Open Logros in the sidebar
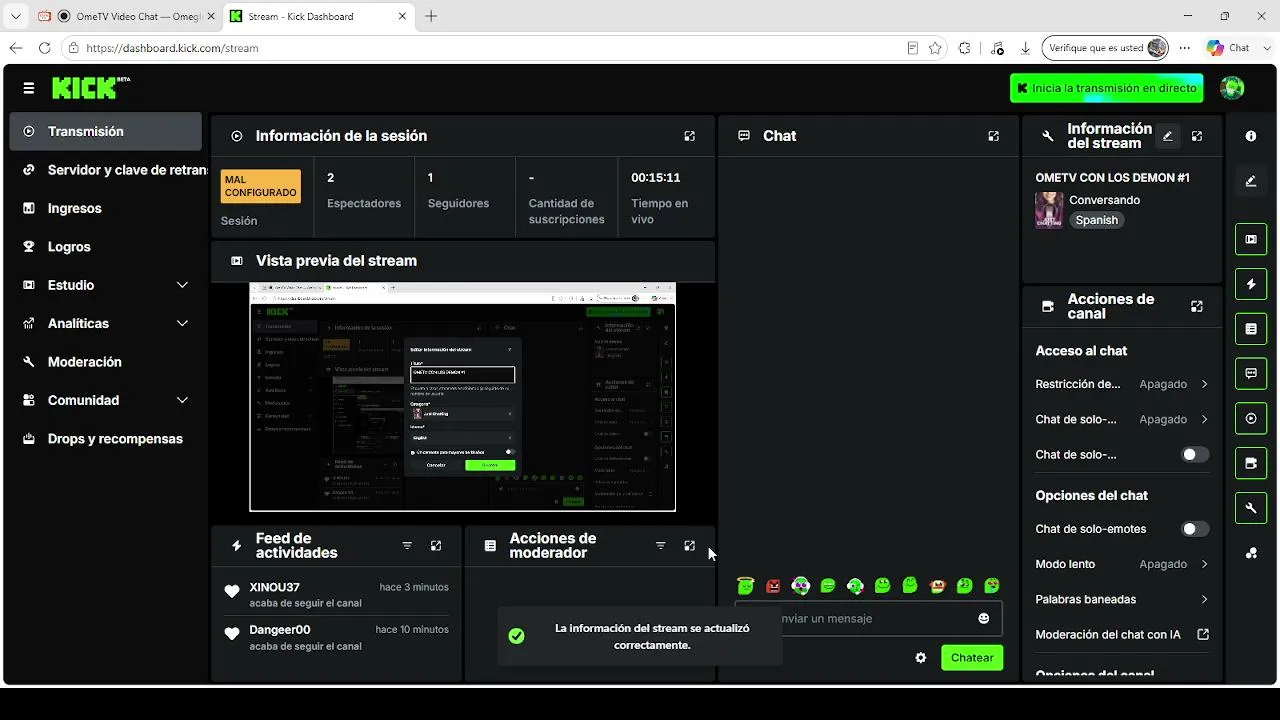Viewport: 1280px width, 720px height. point(105,247)
